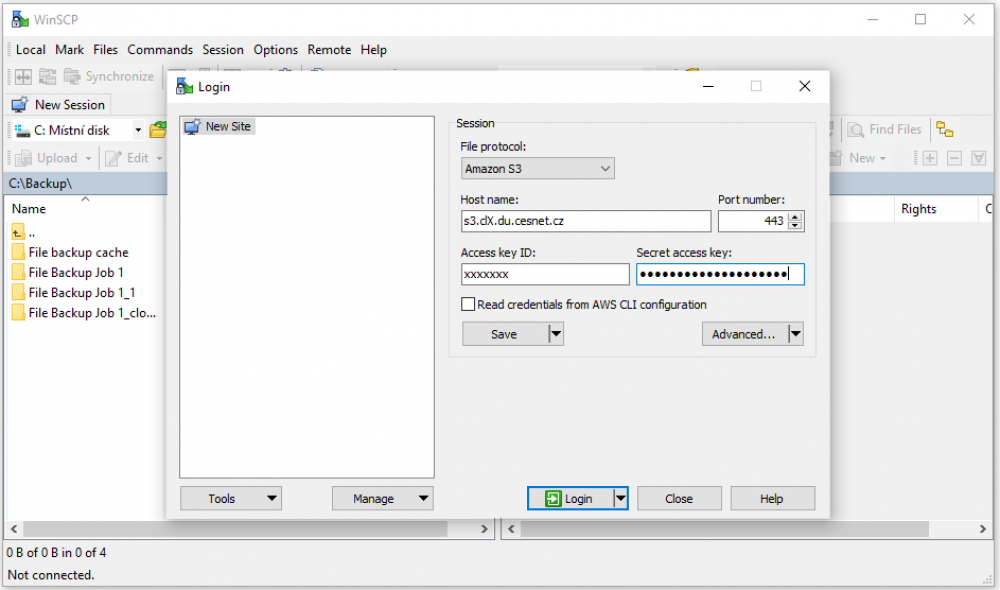The height and width of the screenshot is (590, 1000).
Task: Click the Access key ID field
Action: 545,274
